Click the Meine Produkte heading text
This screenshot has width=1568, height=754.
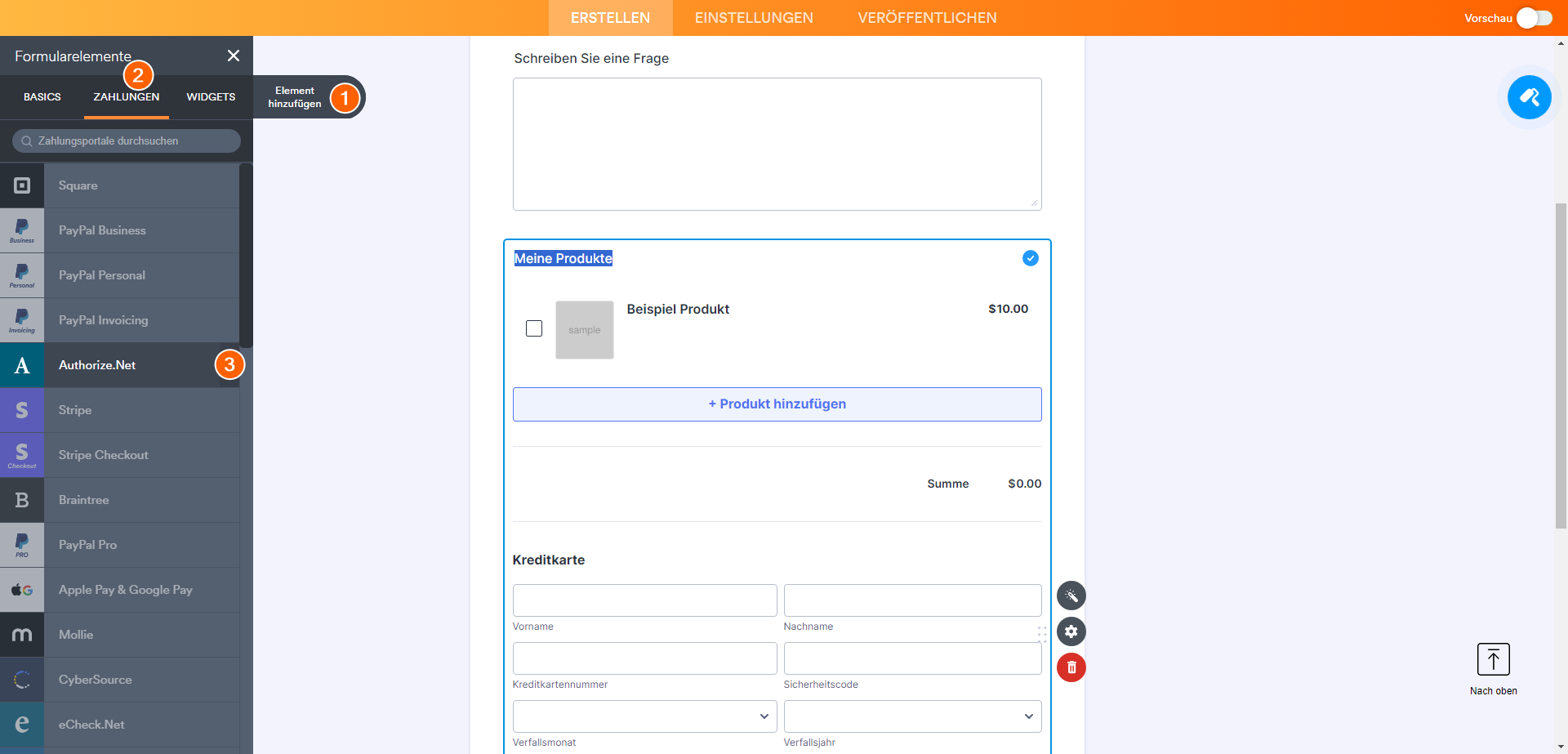coord(563,258)
